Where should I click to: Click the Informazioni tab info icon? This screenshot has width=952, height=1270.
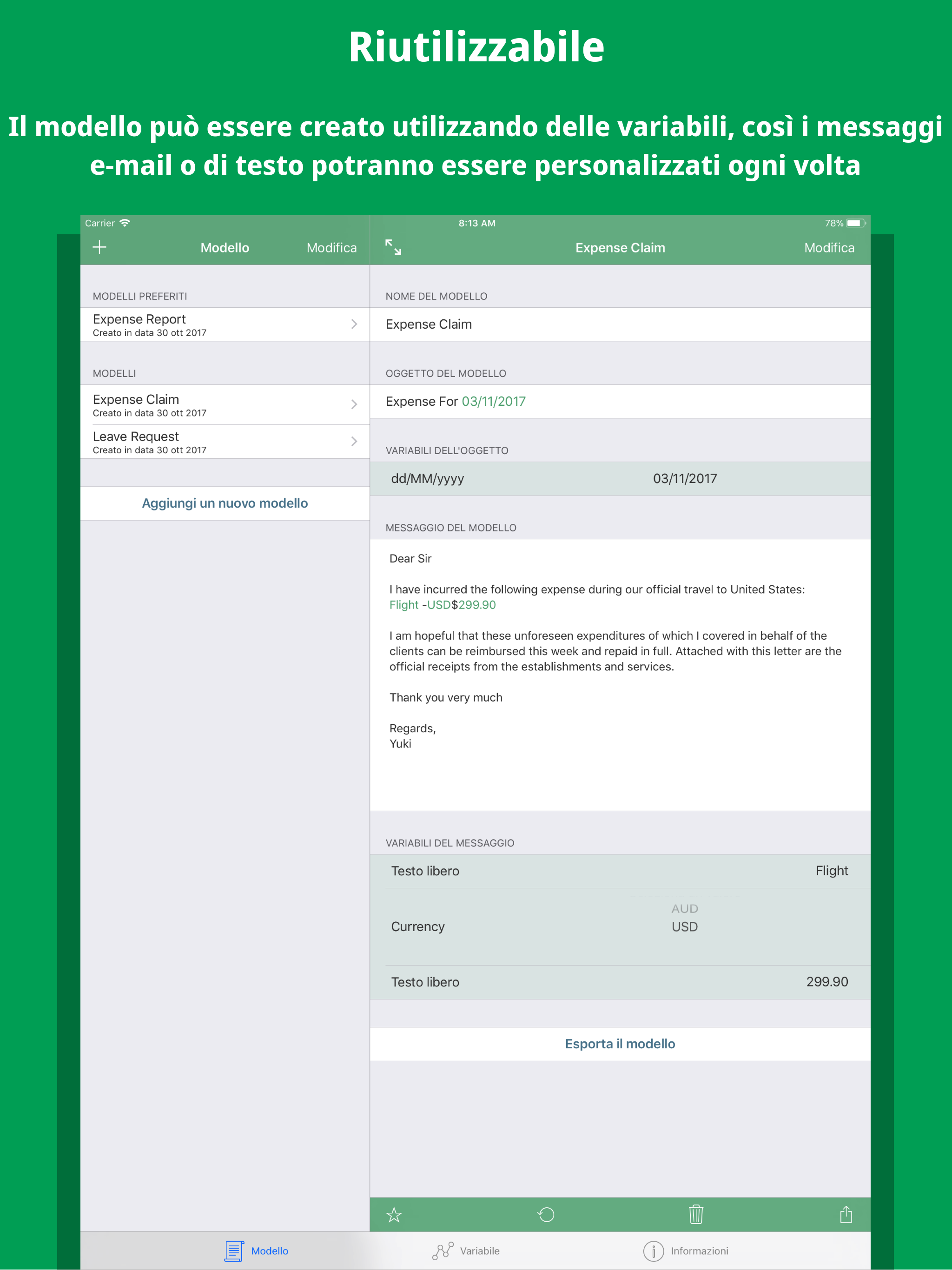(x=654, y=1250)
